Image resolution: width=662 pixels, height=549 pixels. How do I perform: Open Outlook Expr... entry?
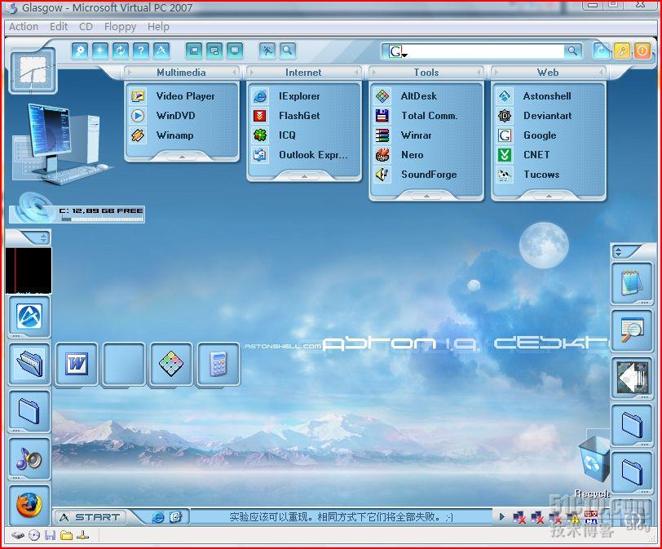pyautogui.click(x=304, y=155)
